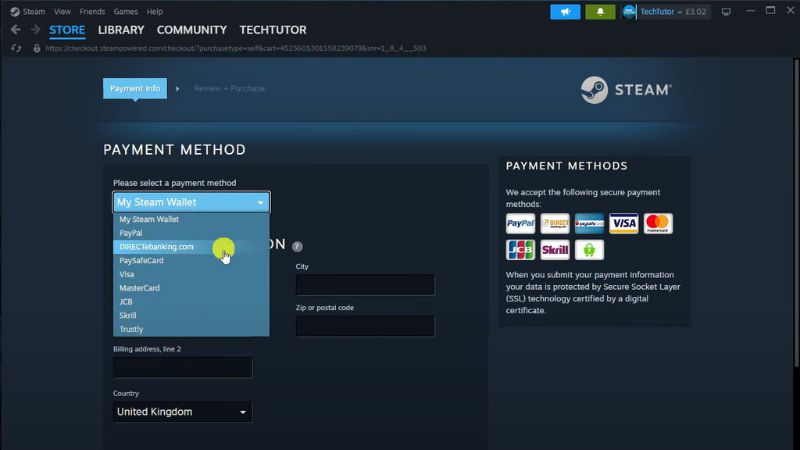Open the Country dropdown
Image resolution: width=800 pixels, height=450 pixels.
182,412
